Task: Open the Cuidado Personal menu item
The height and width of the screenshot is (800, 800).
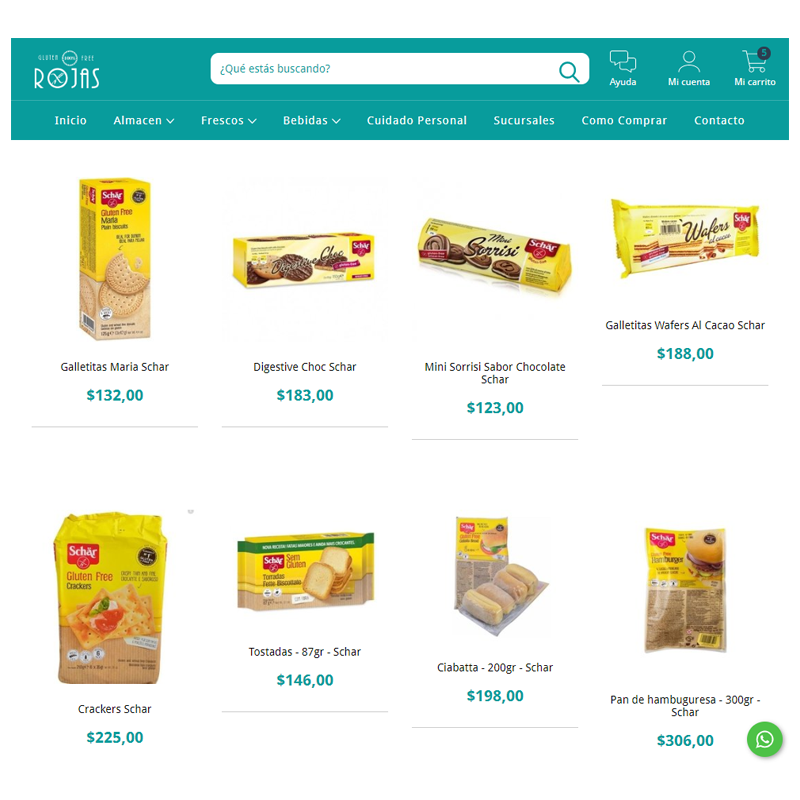Action: (417, 120)
